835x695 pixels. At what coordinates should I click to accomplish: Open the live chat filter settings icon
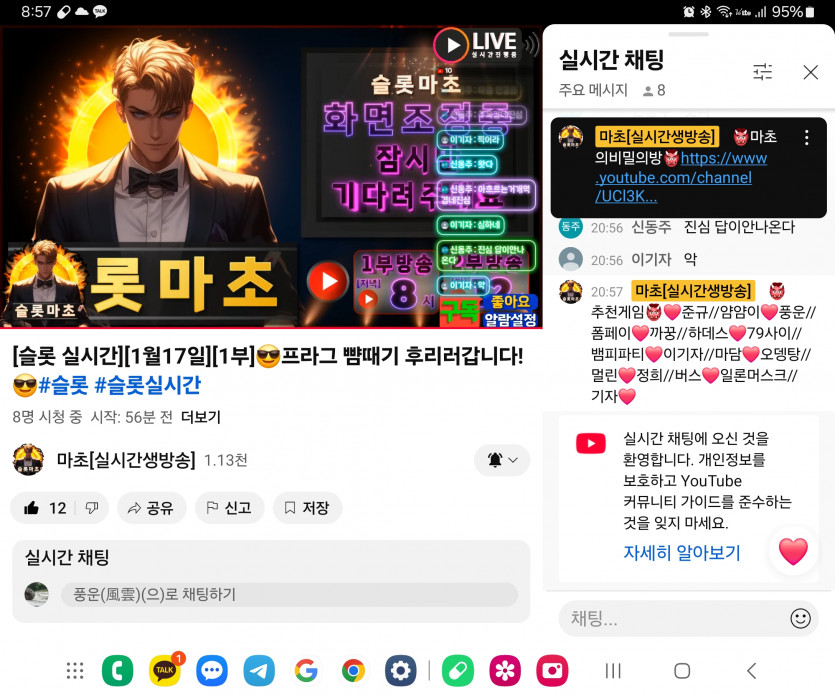763,71
